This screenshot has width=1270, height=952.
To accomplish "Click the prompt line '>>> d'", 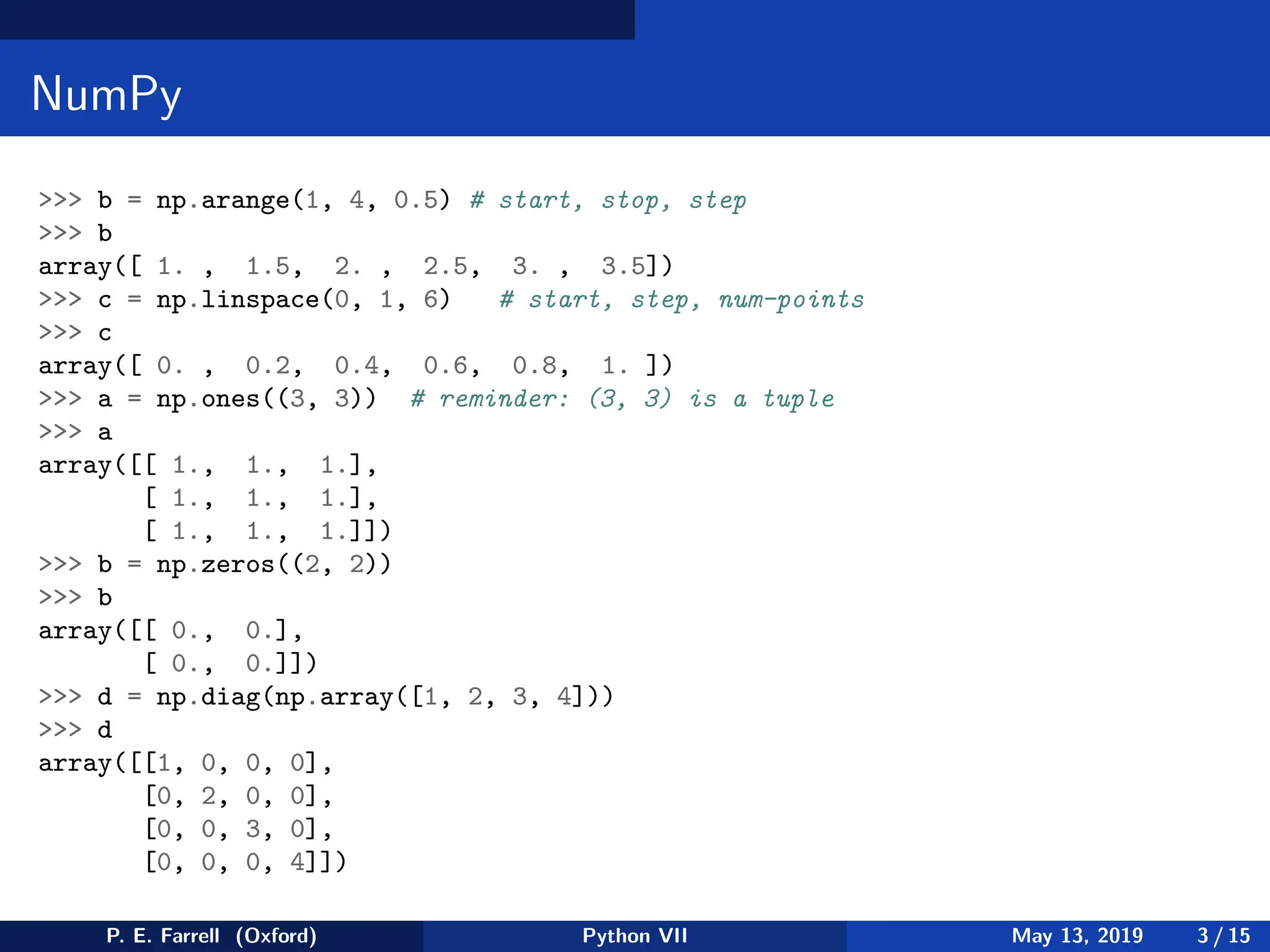I will 75,729.
